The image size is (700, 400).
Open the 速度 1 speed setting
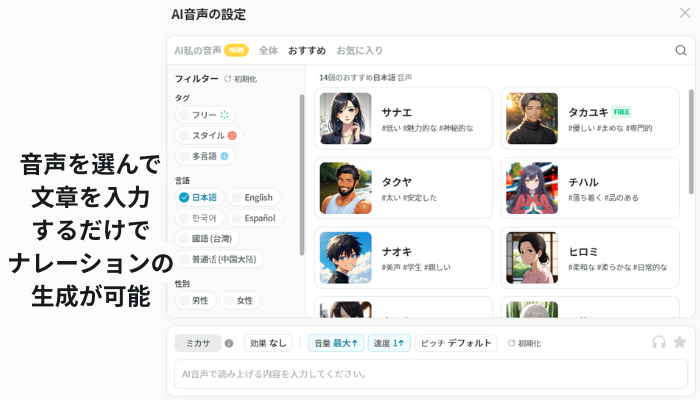(x=389, y=343)
